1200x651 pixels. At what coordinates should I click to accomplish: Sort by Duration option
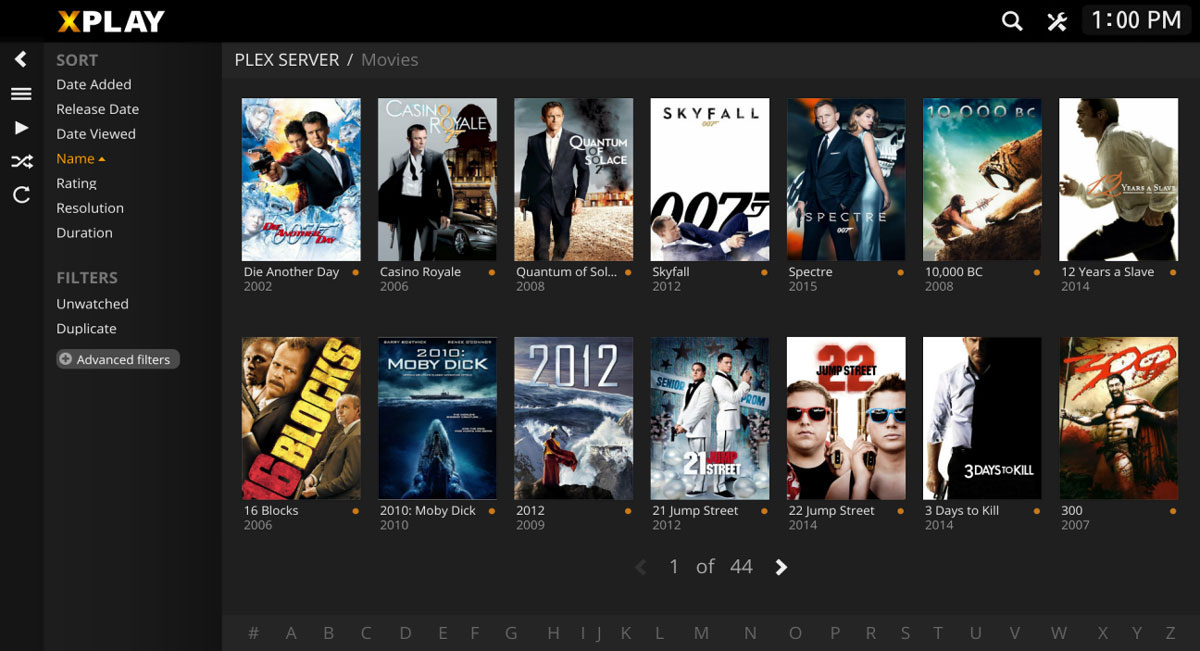84,233
